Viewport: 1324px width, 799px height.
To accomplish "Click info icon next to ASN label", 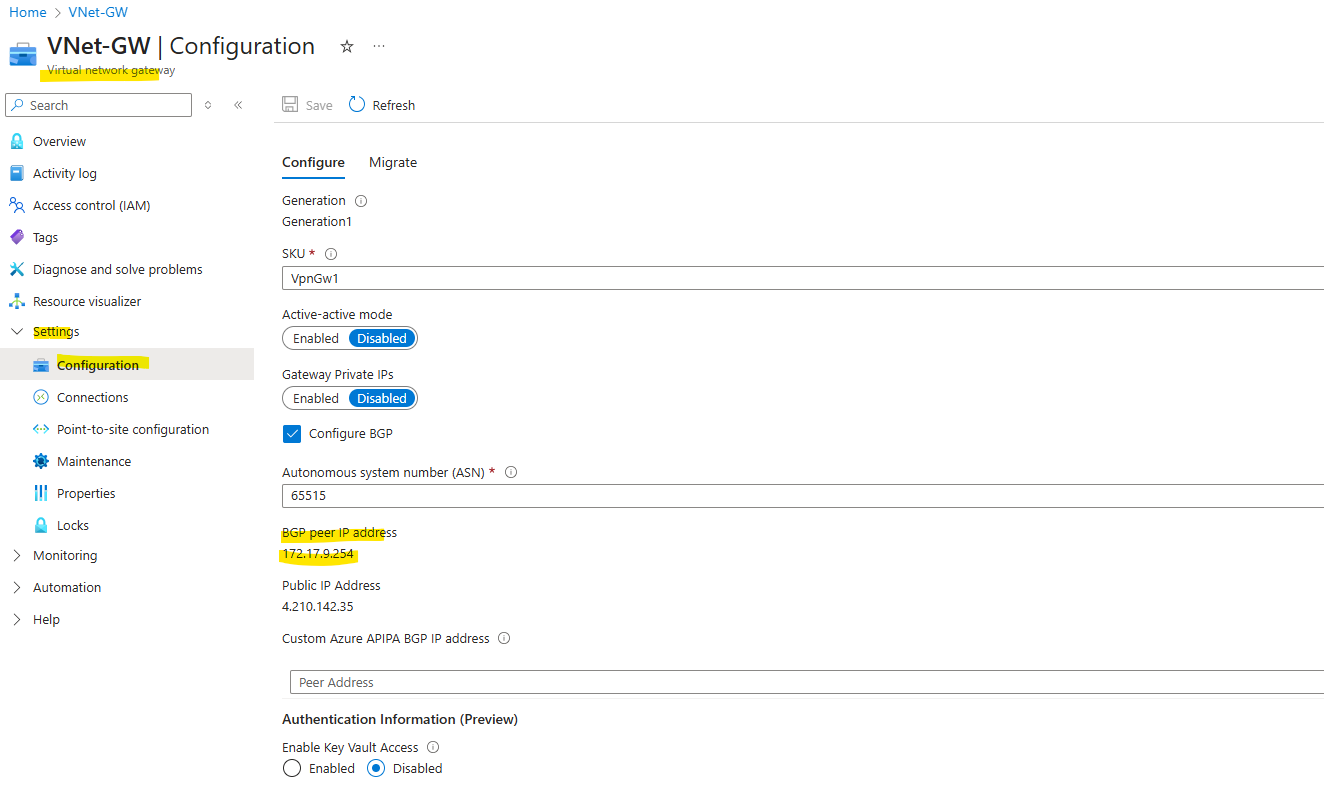I will click(x=511, y=472).
